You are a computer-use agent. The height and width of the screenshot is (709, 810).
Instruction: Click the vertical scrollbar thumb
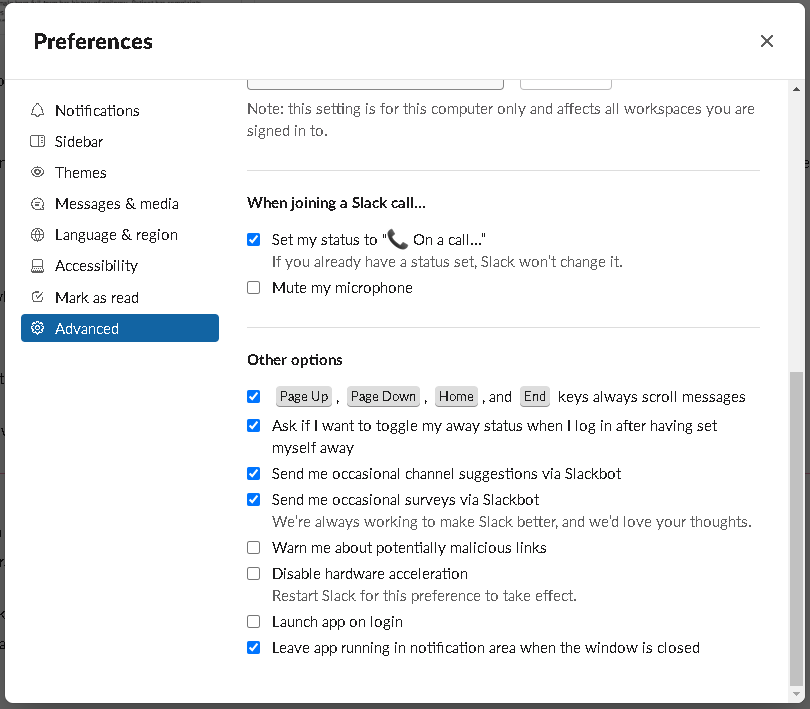[x=796, y=528]
